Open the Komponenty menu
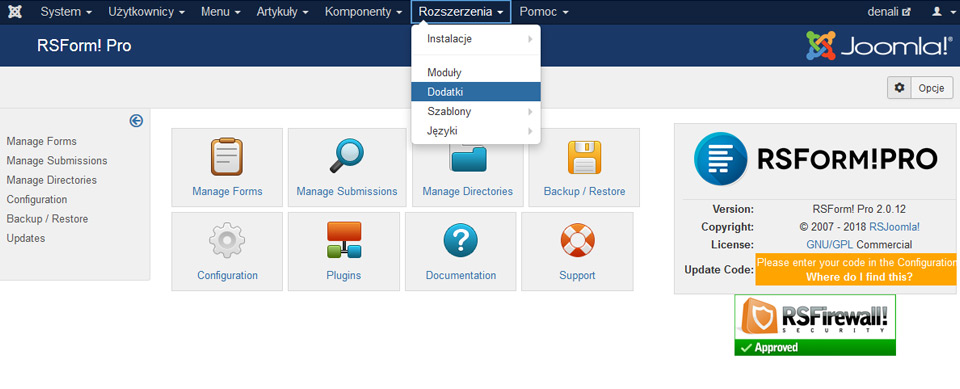Image resolution: width=960 pixels, height=389 pixels. (x=364, y=12)
